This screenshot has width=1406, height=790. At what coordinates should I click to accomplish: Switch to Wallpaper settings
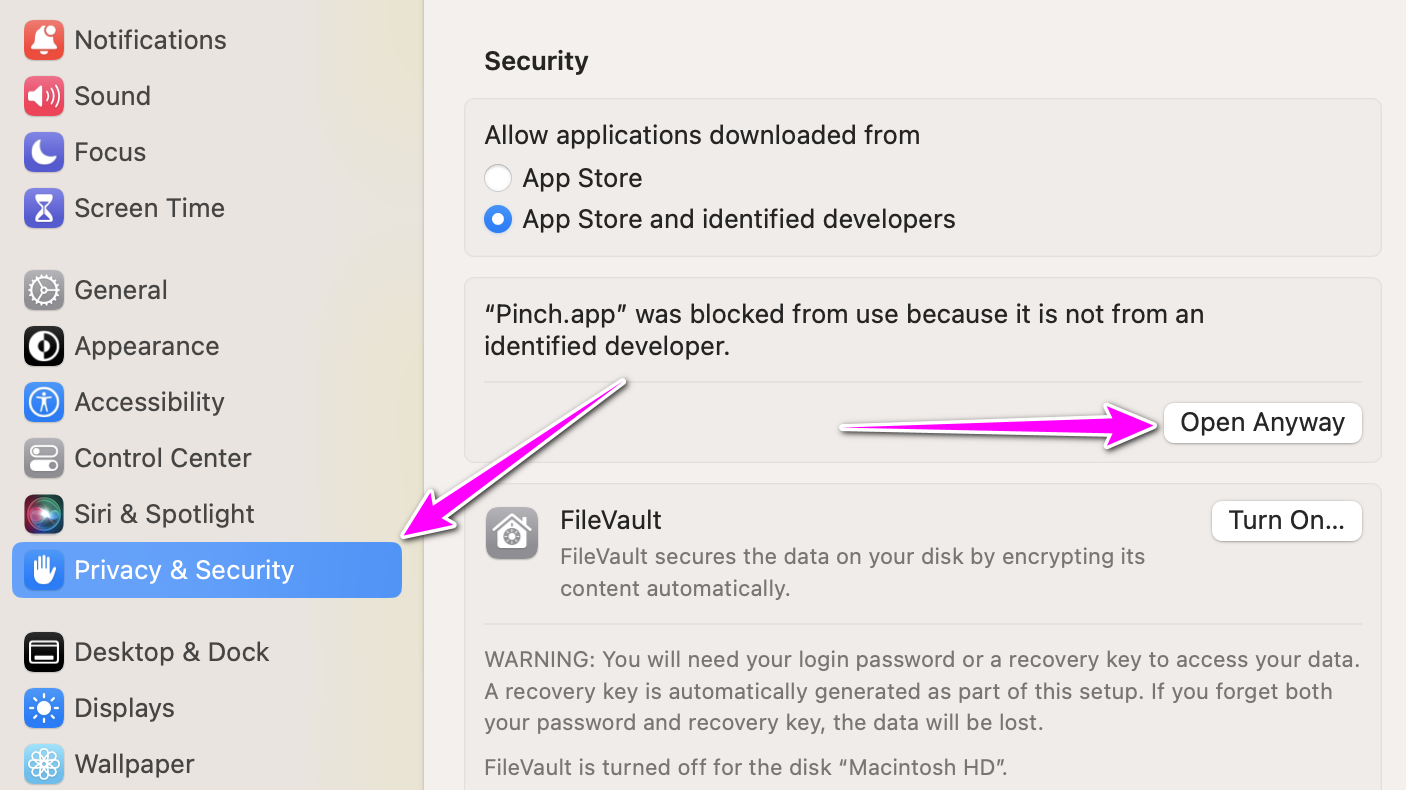[x=134, y=764]
